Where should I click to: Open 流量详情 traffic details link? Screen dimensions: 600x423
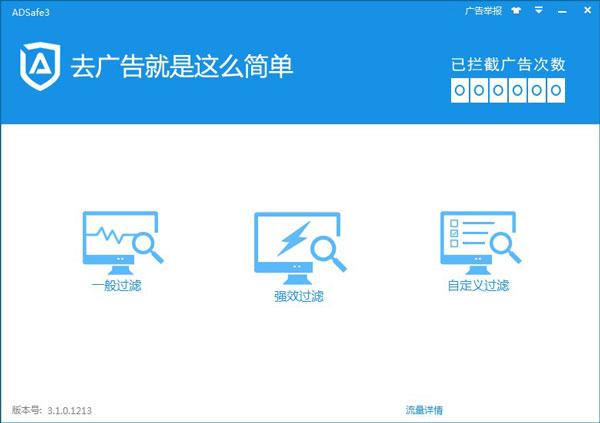tap(424, 410)
